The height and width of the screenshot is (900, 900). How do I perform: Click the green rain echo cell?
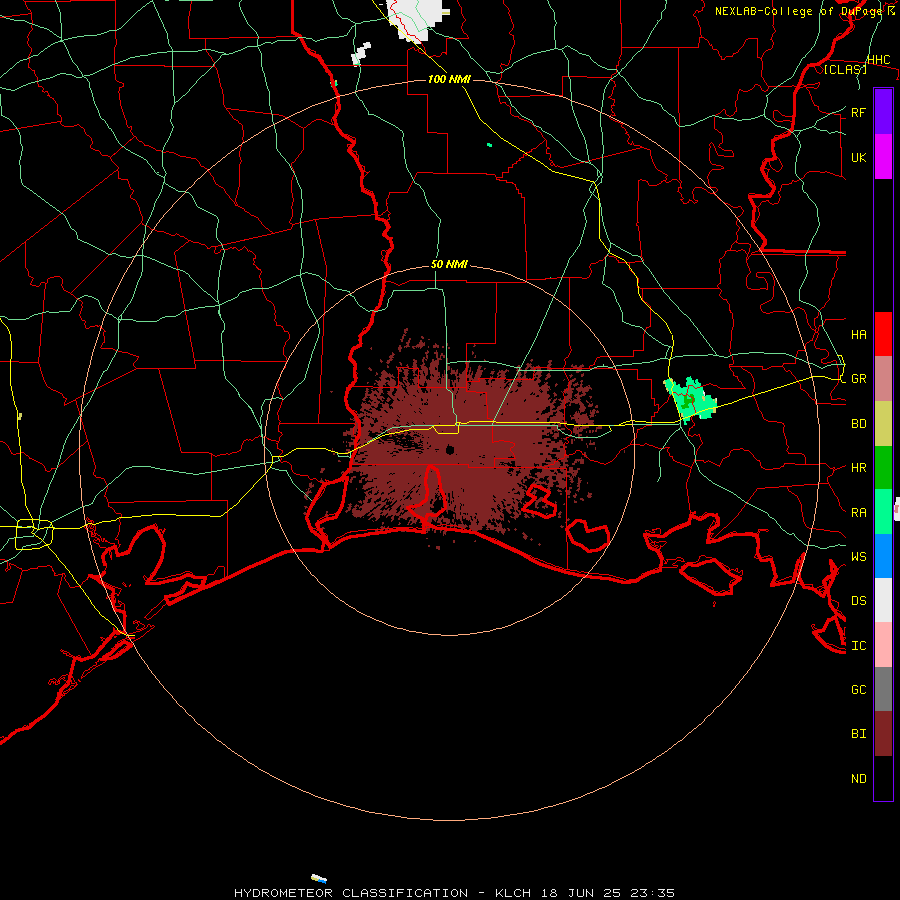click(x=690, y=399)
